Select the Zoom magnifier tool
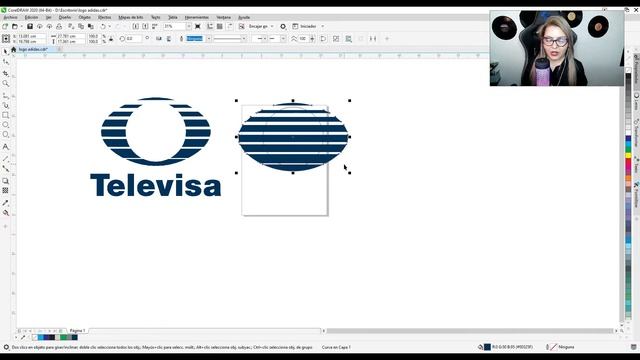Screen dimensions: 640x360 pos(6,83)
